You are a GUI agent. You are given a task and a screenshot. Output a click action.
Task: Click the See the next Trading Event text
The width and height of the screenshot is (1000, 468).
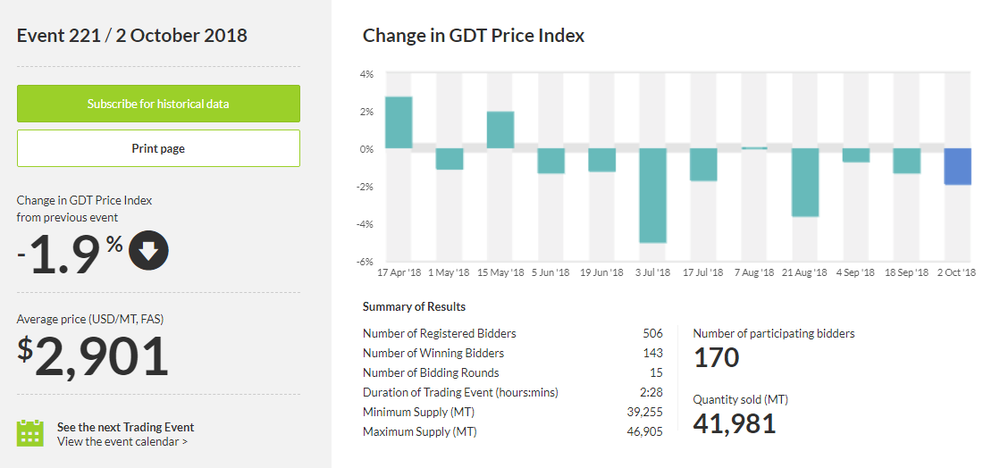click(125, 427)
